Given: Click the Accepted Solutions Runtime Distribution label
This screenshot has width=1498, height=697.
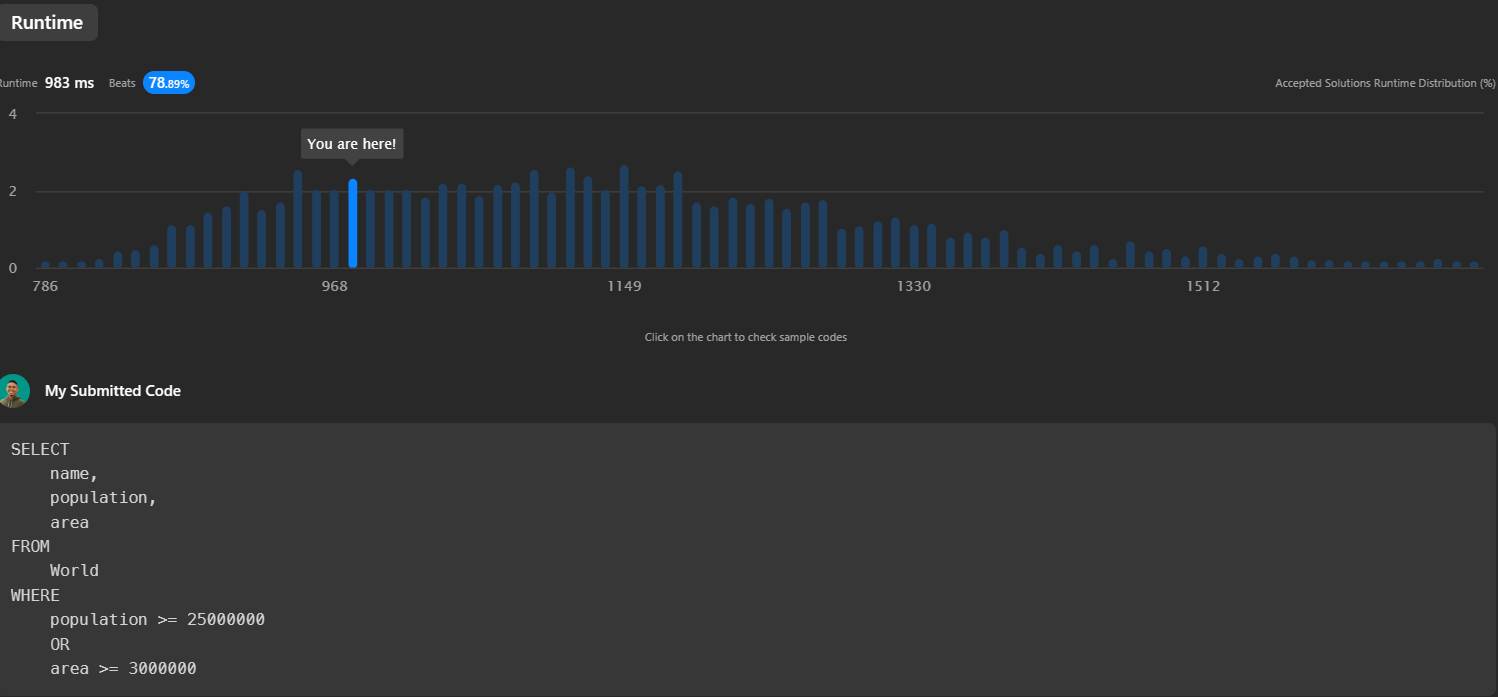Looking at the screenshot, I should 1385,83.
